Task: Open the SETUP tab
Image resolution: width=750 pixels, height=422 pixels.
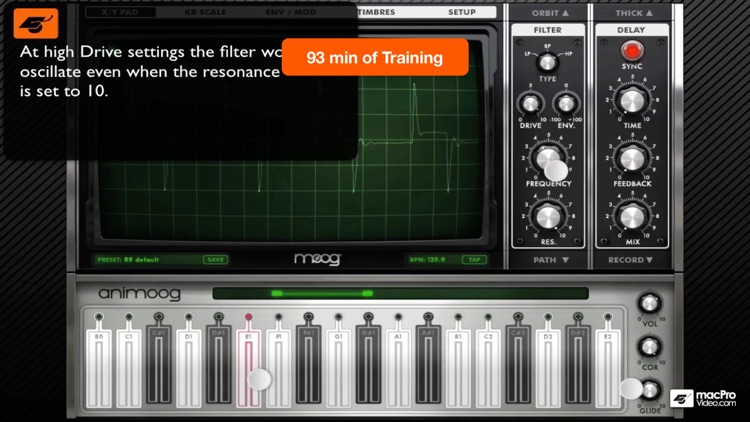Action: (x=462, y=12)
